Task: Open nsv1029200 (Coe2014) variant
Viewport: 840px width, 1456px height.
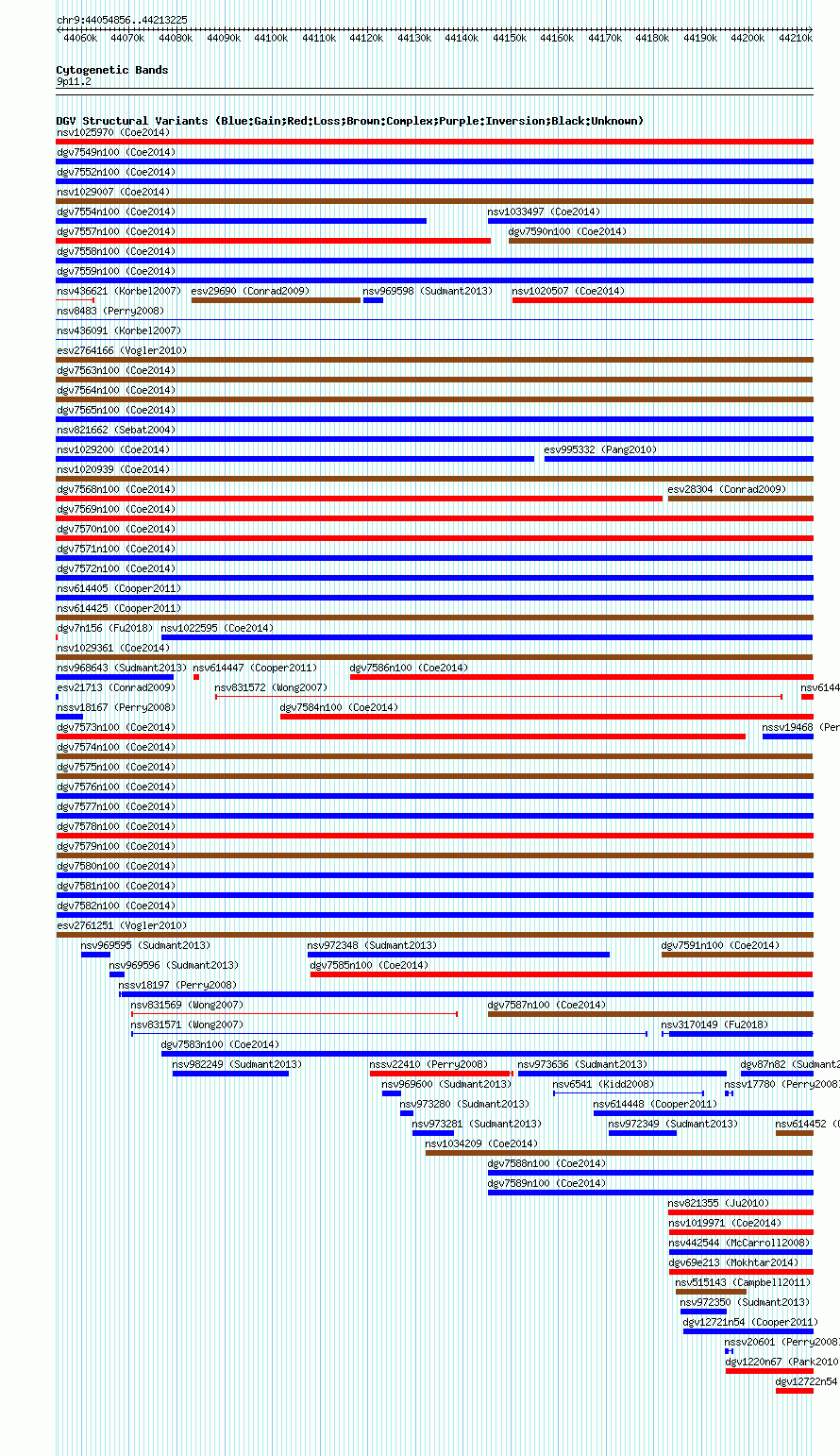Action: [113, 450]
